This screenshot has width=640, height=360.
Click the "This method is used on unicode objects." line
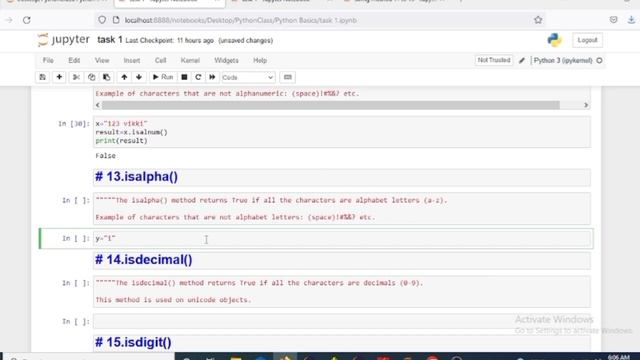[173, 300]
